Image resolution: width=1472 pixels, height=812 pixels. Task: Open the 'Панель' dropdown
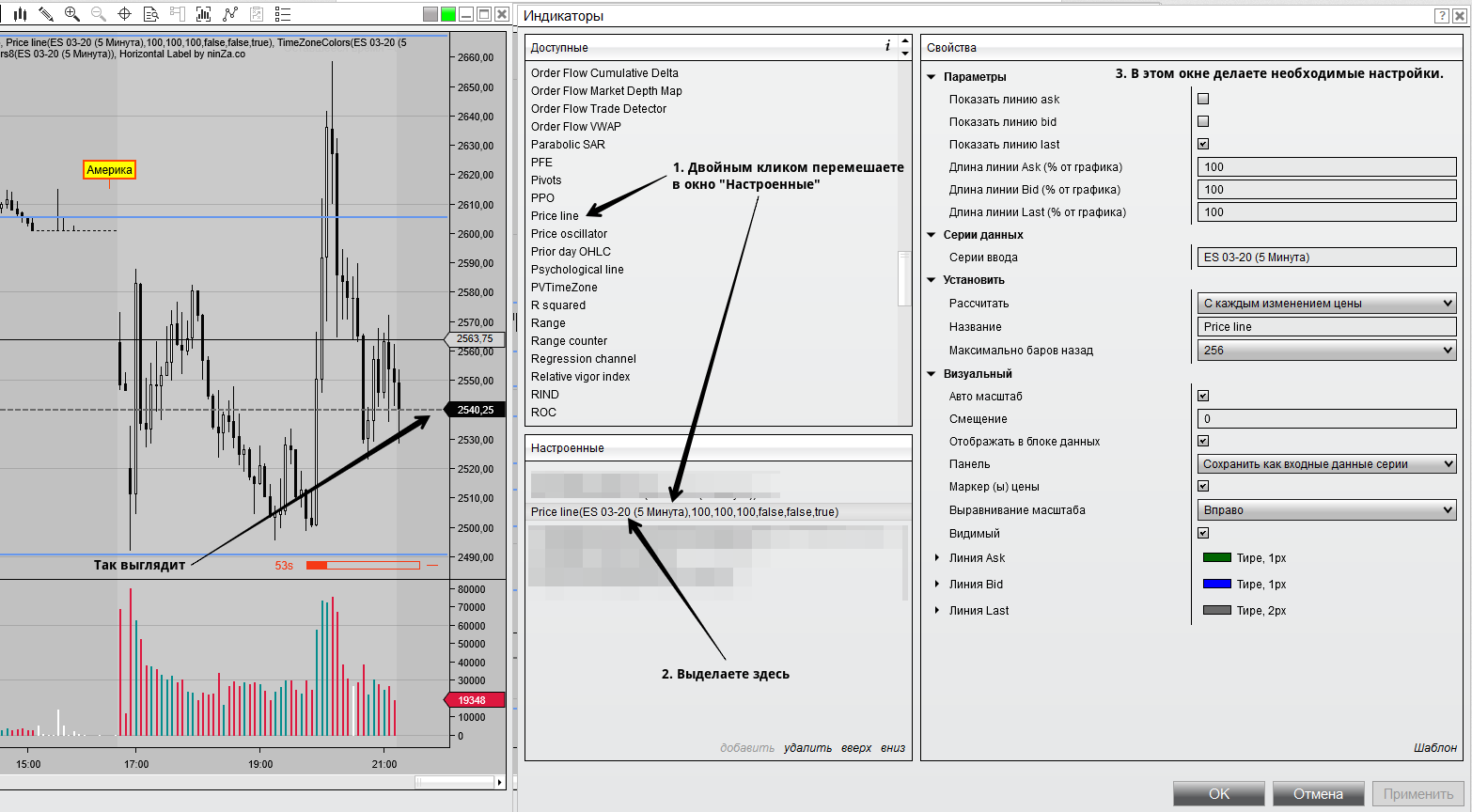[x=1327, y=464]
